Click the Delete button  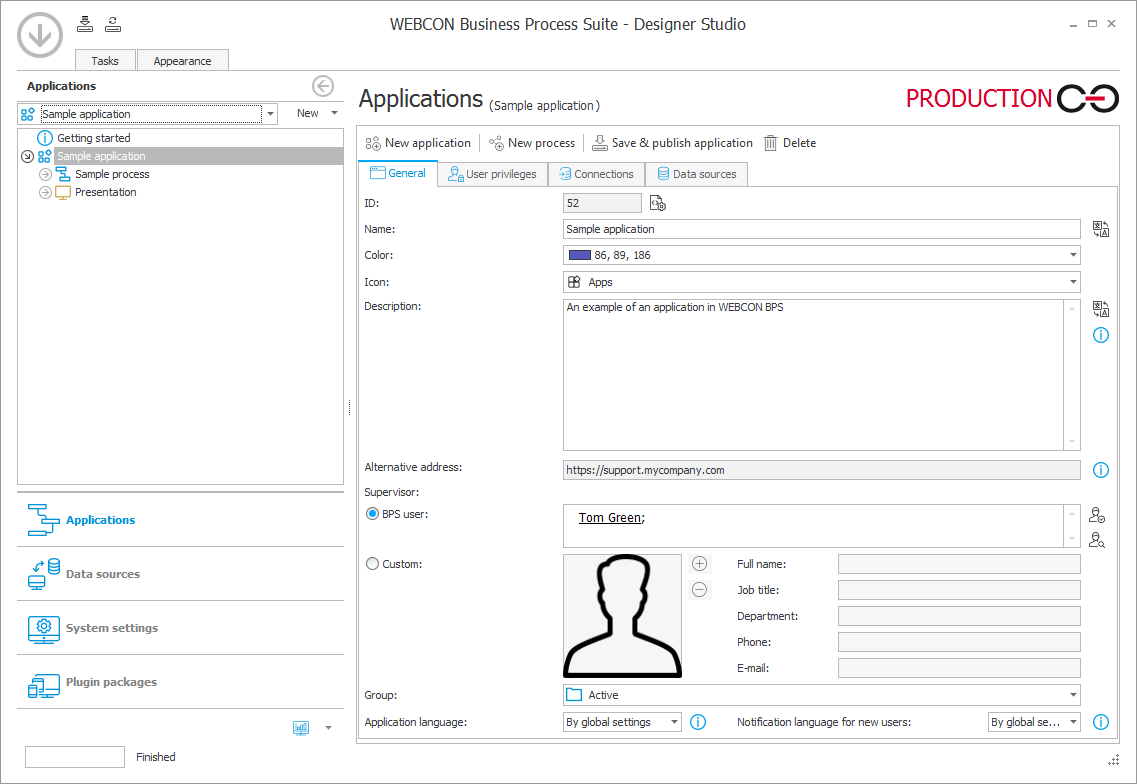pyautogui.click(x=790, y=143)
